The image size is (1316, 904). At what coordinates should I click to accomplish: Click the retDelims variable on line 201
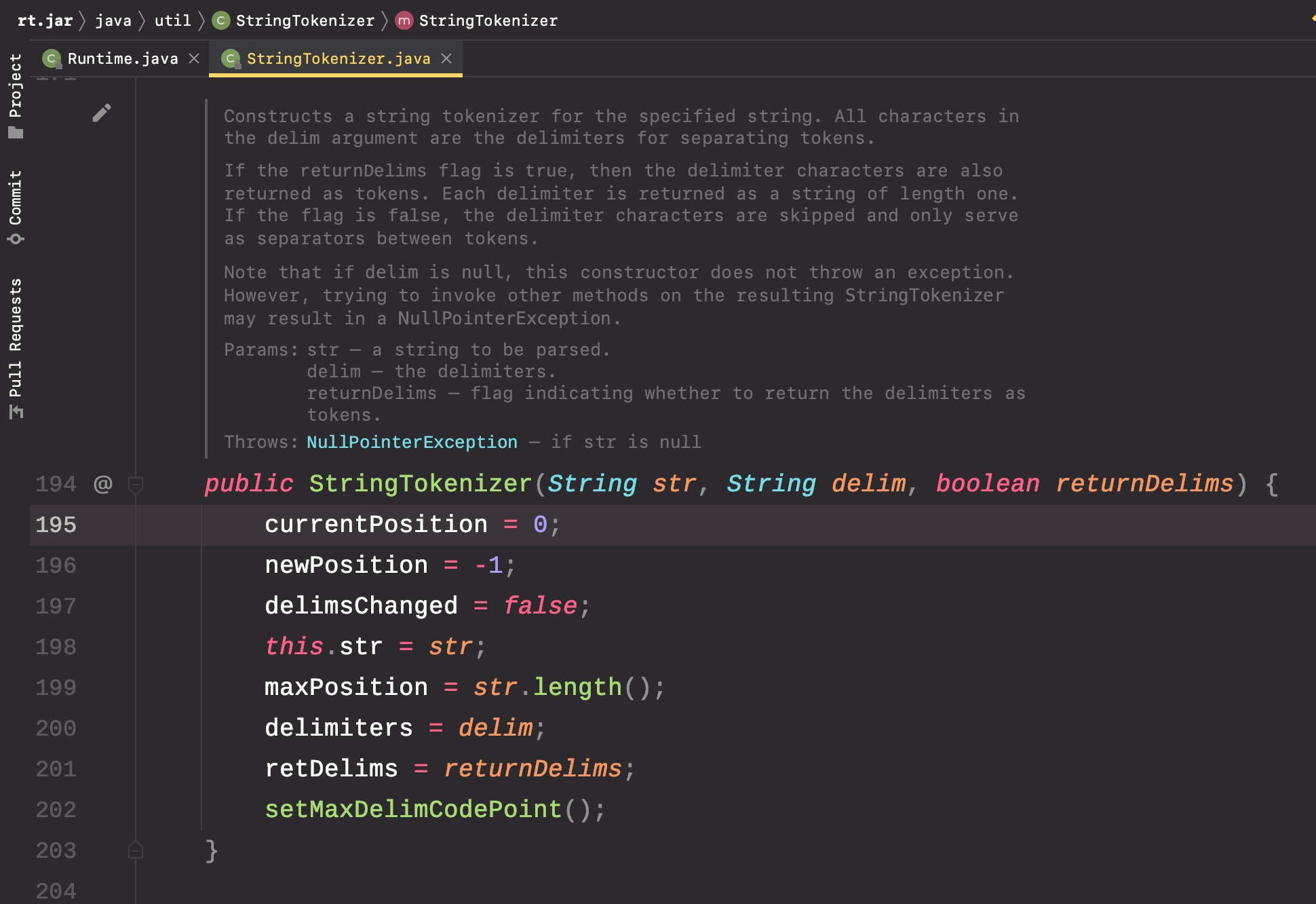pyautogui.click(x=331, y=769)
